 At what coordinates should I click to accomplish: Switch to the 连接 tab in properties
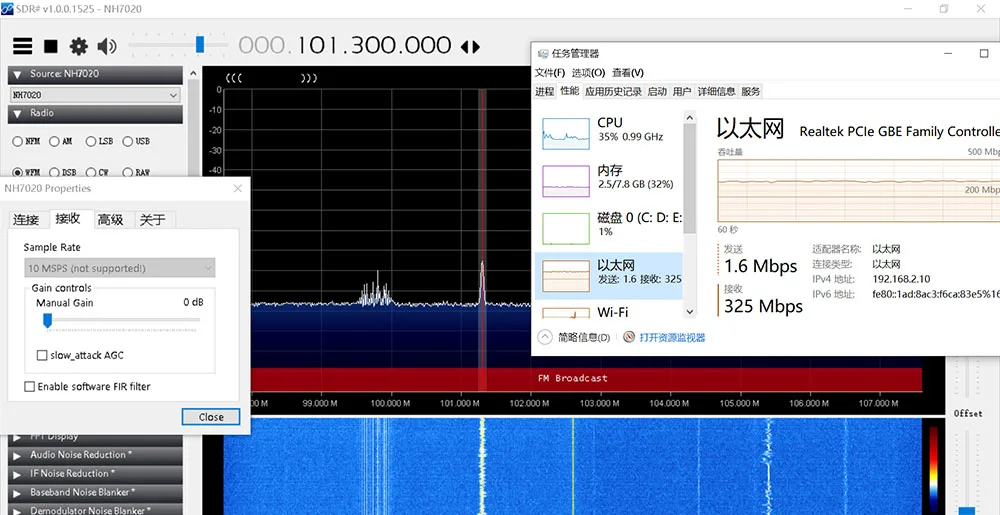point(26,220)
